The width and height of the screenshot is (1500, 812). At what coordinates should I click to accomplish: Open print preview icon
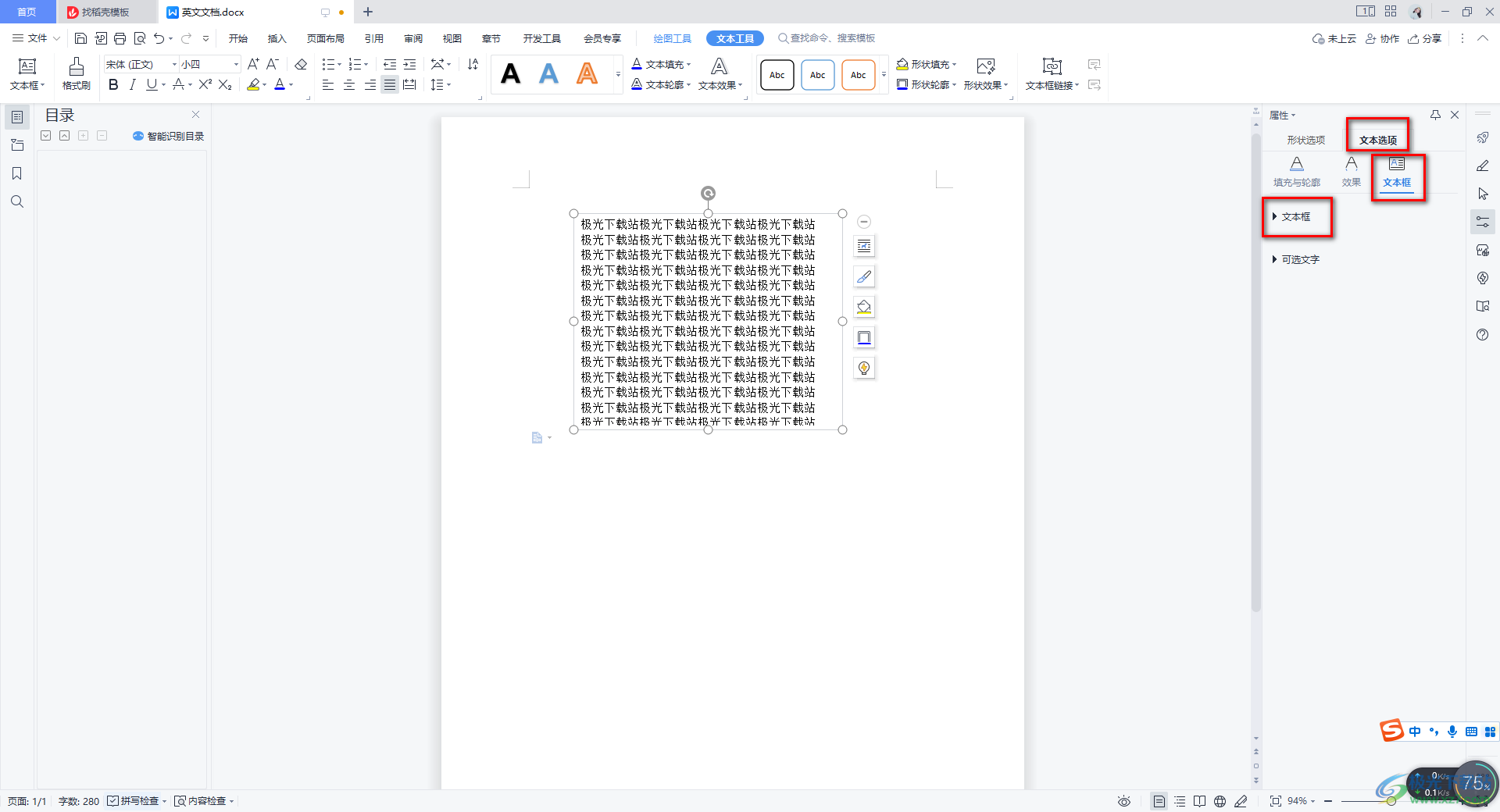(140, 38)
